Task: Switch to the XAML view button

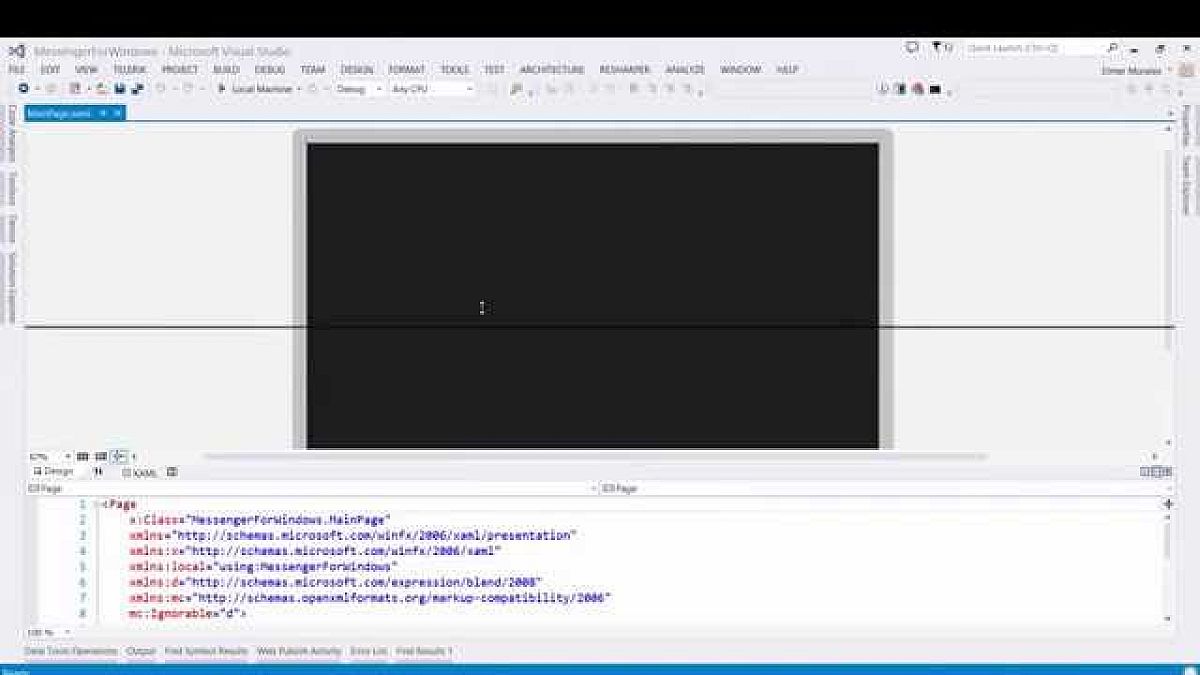Action: 141,472
